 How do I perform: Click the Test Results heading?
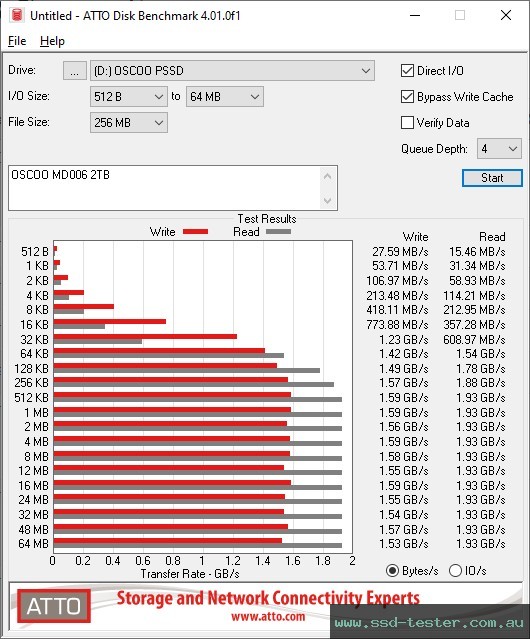pyautogui.click(x=267, y=219)
